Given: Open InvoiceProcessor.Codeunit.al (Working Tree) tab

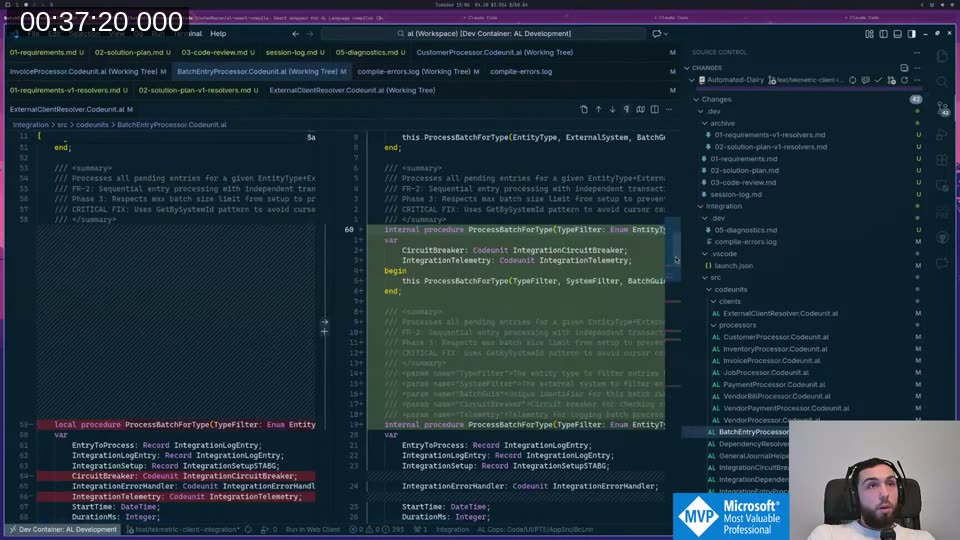Looking at the screenshot, I should point(88,72).
